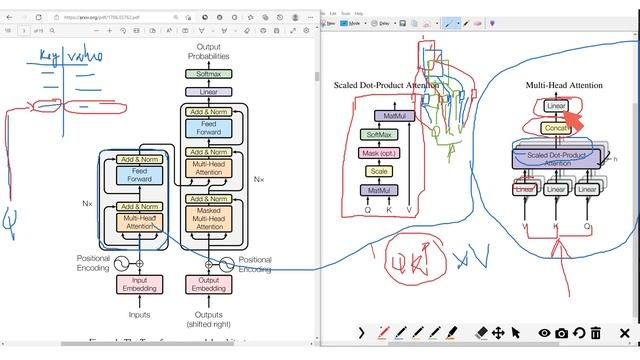
Task: Select the blue pen in annotation bar
Action: click(400, 333)
